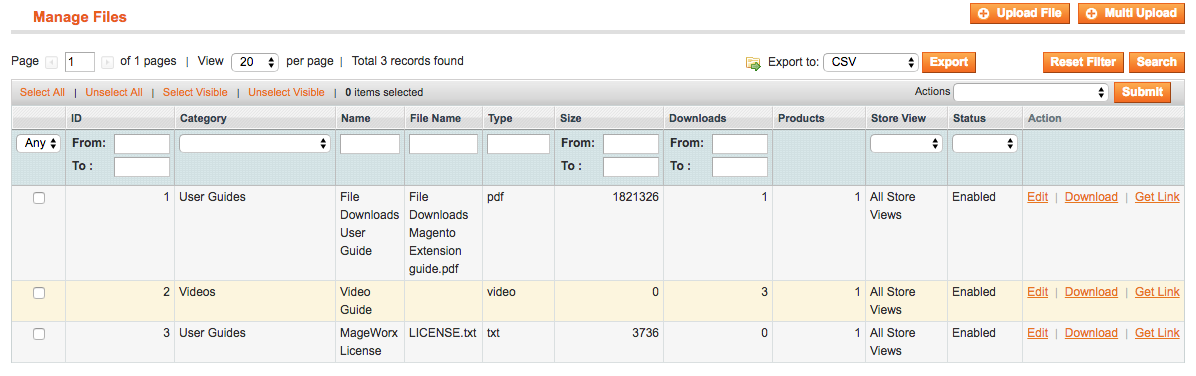Get Link for File Downloads User Guide
The height and width of the screenshot is (376, 1196).
tap(1157, 197)
